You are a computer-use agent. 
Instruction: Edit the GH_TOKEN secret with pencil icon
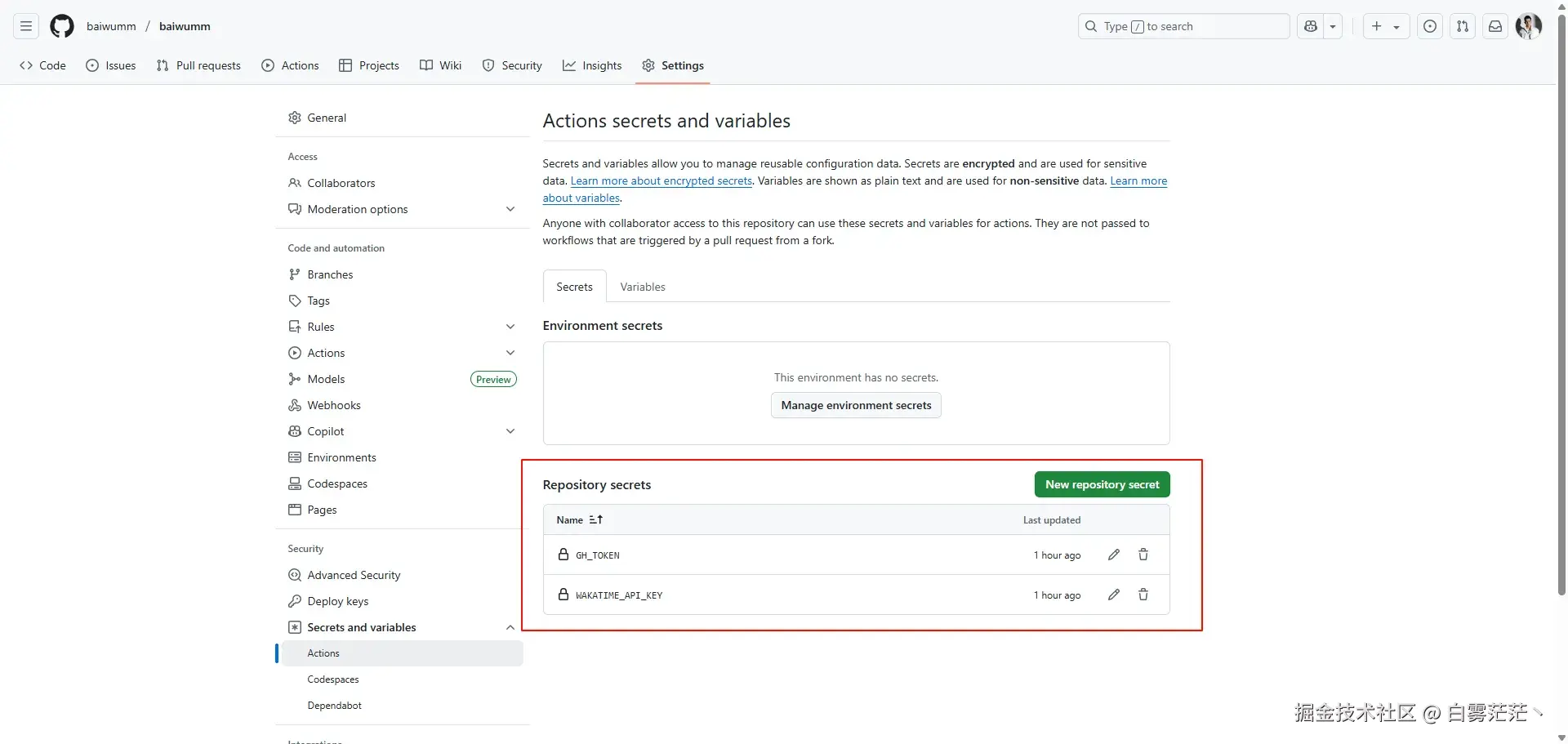coord(1114,555)
